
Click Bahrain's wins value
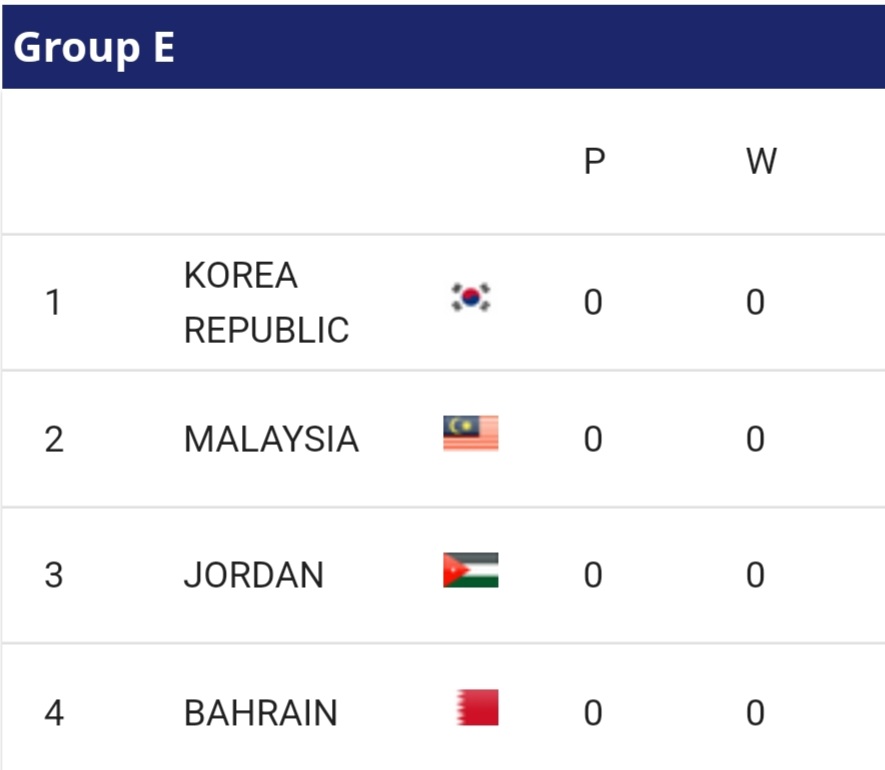pyautogui.click(x=756, y=713)
